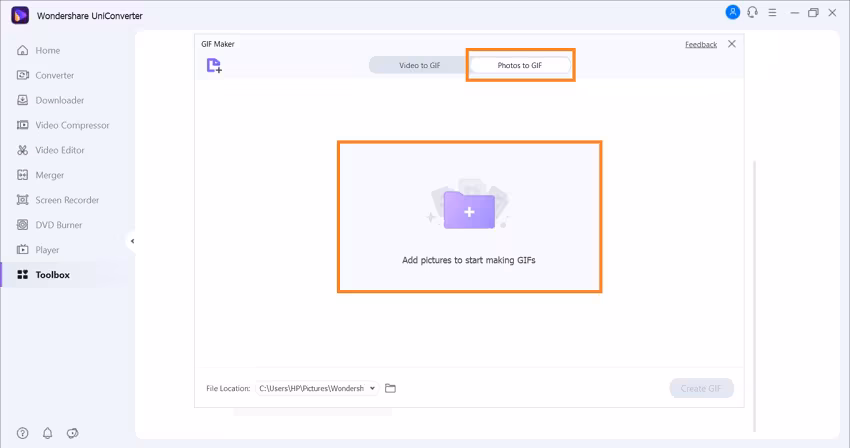Open the Home section in sidebar

(x=48, y=50)
